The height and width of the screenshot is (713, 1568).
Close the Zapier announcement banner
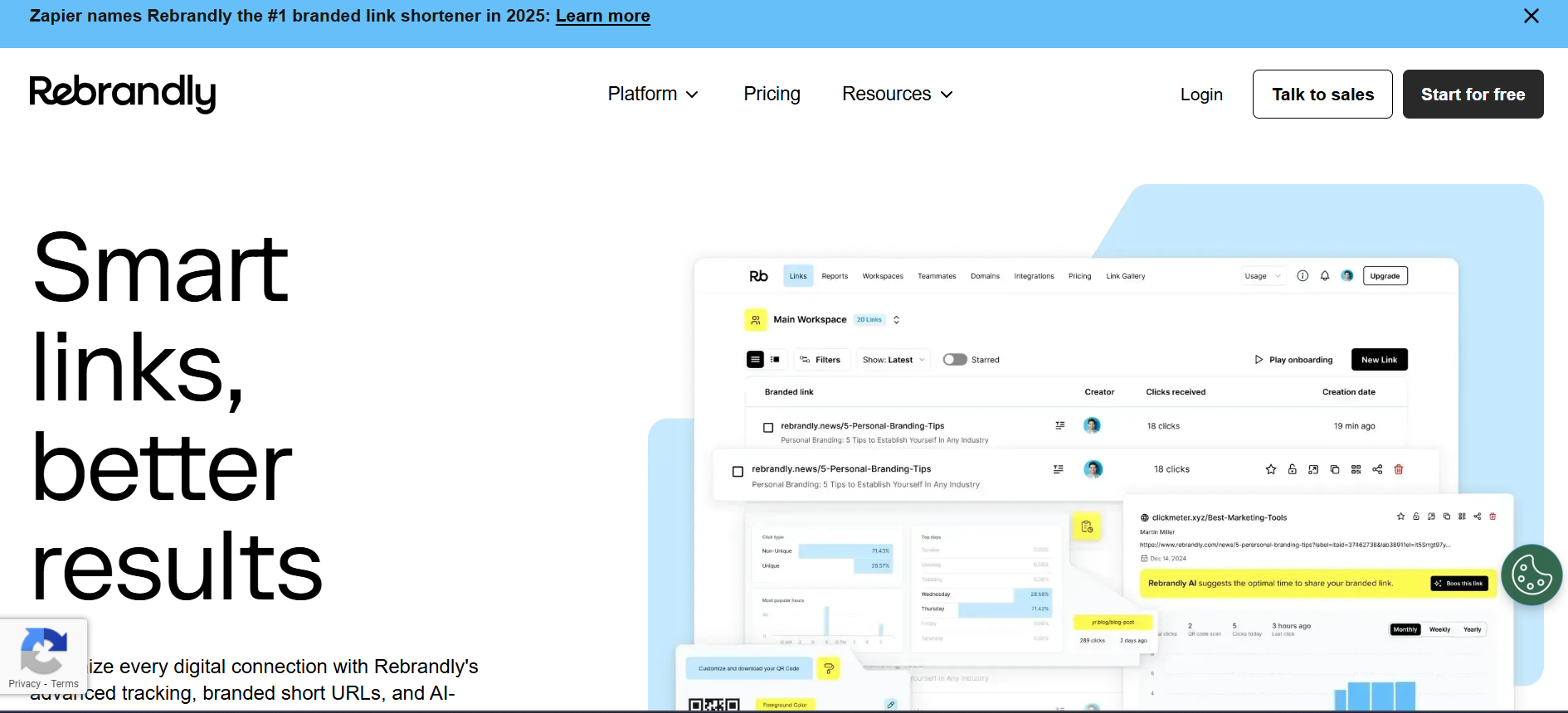1531,16
